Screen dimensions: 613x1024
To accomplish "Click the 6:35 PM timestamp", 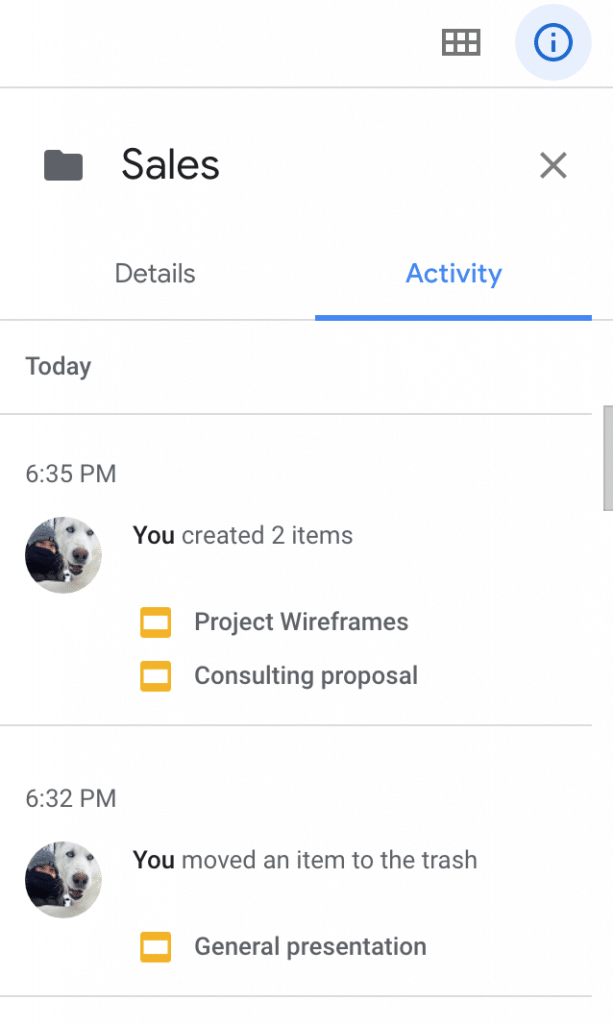I will pyautogui.click(x=71, y=473).
